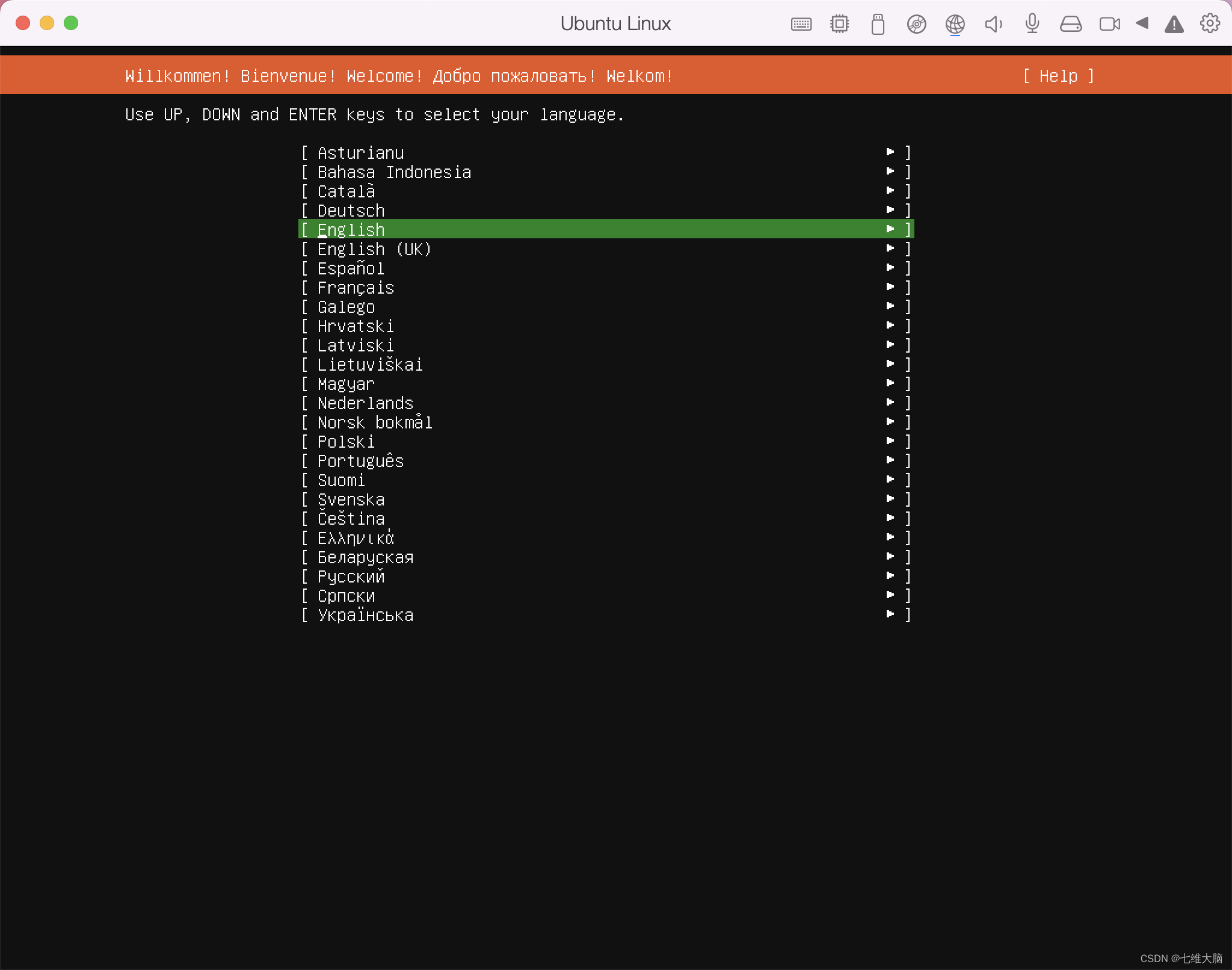Click the arrow beside Magyar

890,383
